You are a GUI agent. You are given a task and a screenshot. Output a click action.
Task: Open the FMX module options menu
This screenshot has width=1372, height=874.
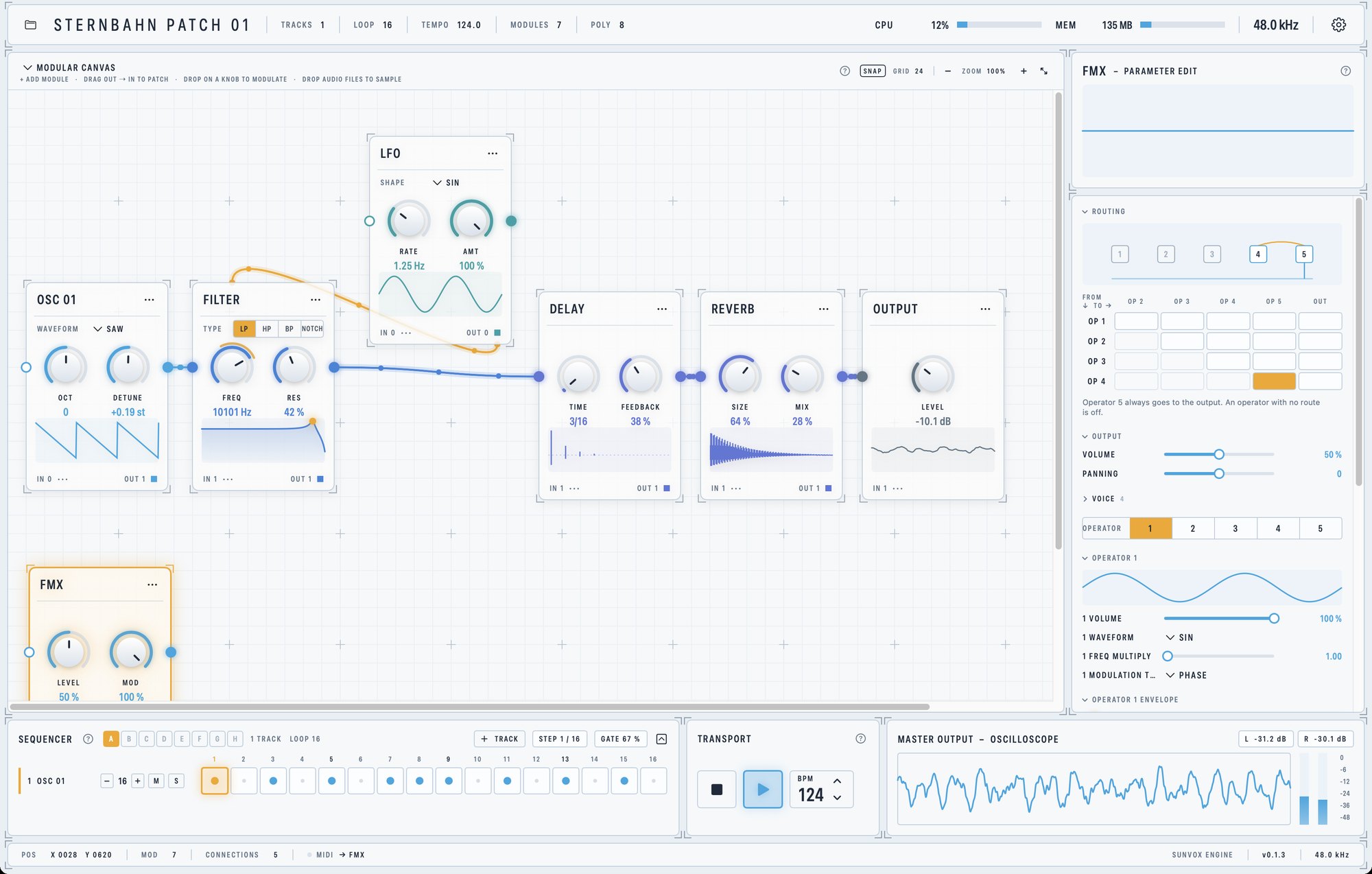(152, 584)
